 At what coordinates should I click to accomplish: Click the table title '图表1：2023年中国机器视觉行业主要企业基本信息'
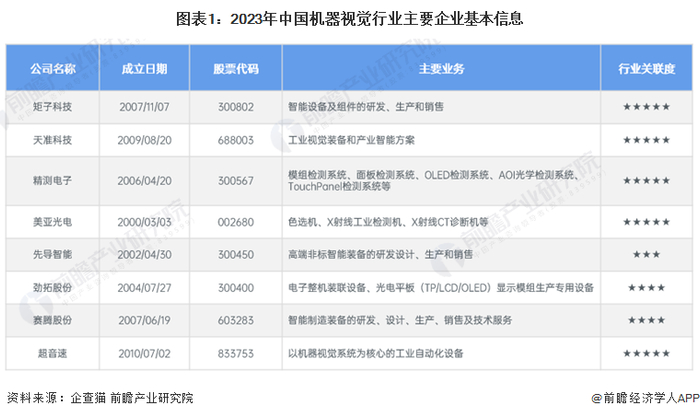pos(350,19)
